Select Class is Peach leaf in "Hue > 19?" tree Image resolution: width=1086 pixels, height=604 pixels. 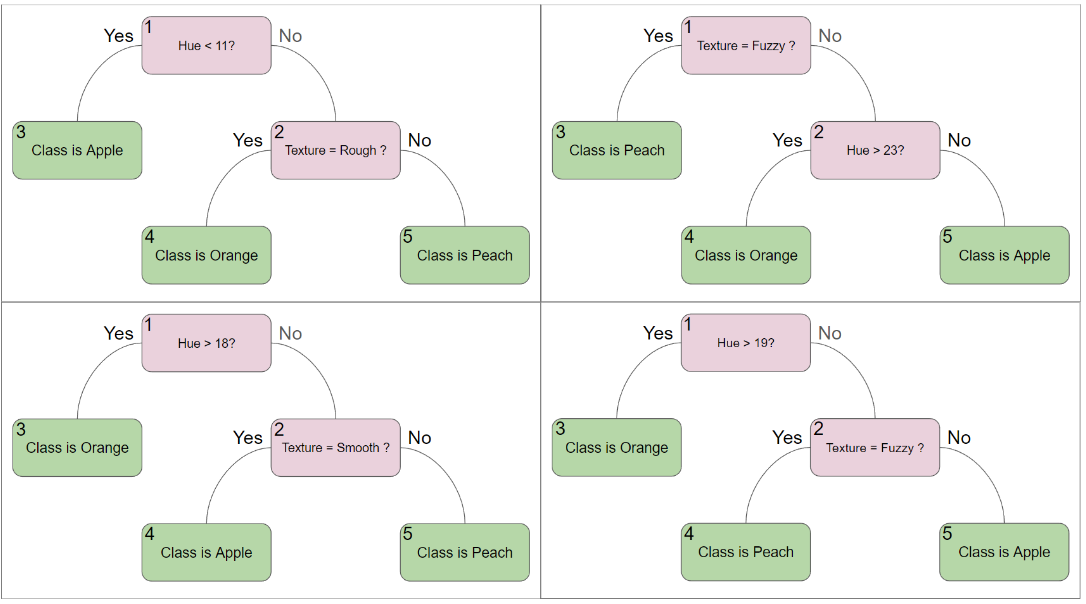pyautogui.click(x=746, y=552)
